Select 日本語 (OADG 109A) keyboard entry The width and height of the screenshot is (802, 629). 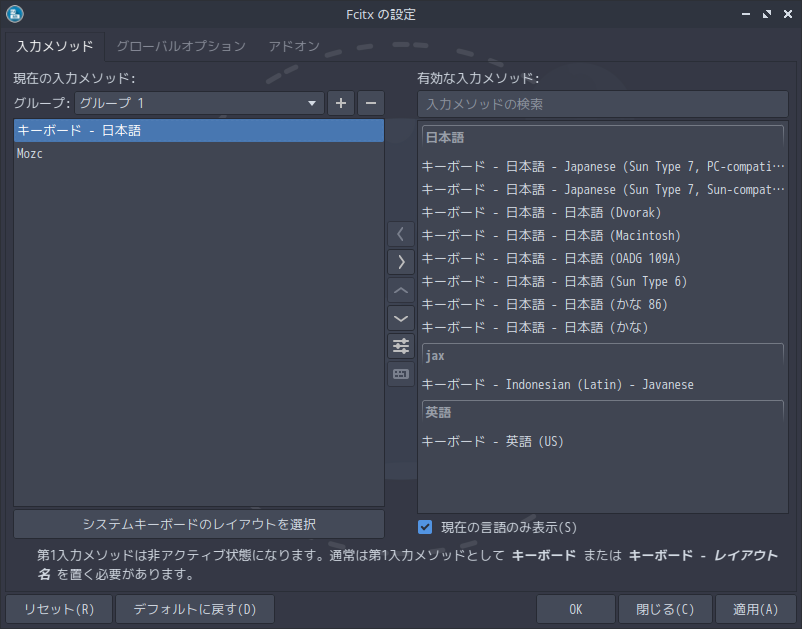point(603,259)
